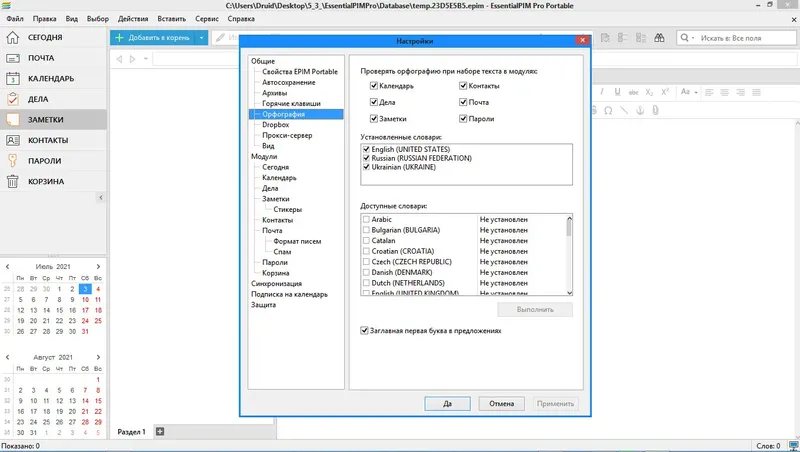Open the Сегодня module in sidebar
The height and width of the screenshot is (452, 800).
click(53, 37)
